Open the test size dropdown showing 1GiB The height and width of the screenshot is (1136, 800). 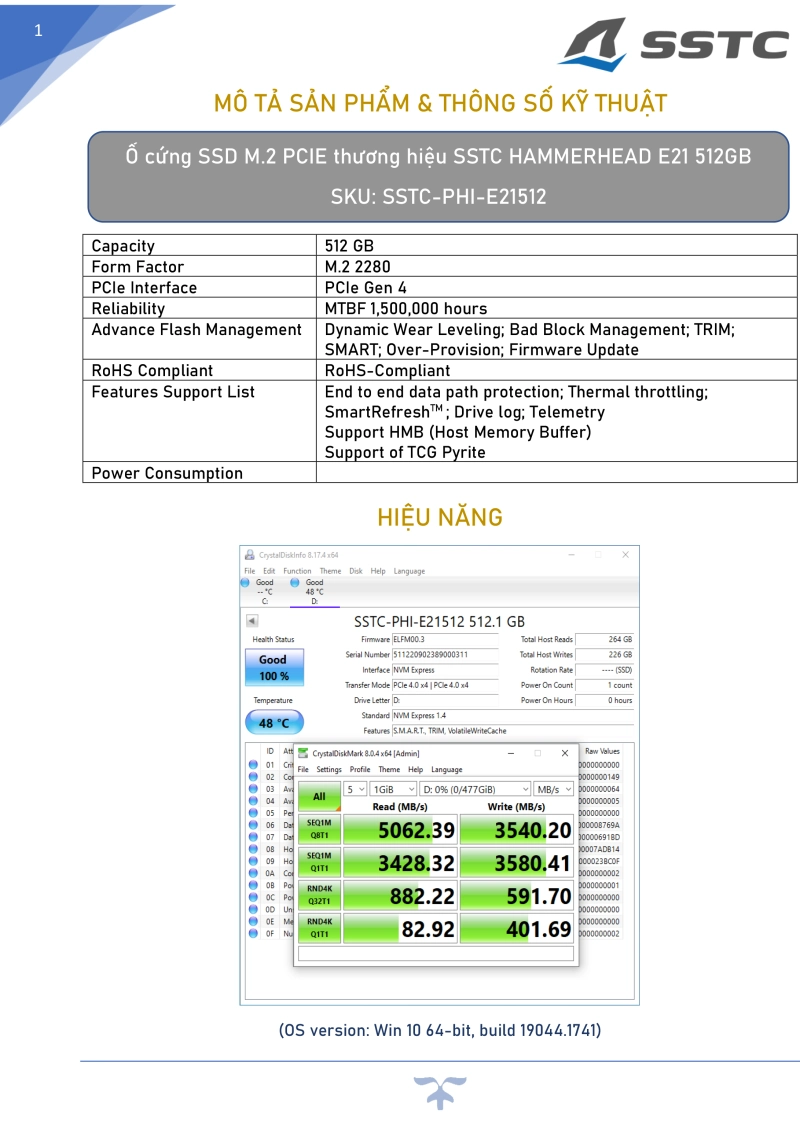coord(392,788)
